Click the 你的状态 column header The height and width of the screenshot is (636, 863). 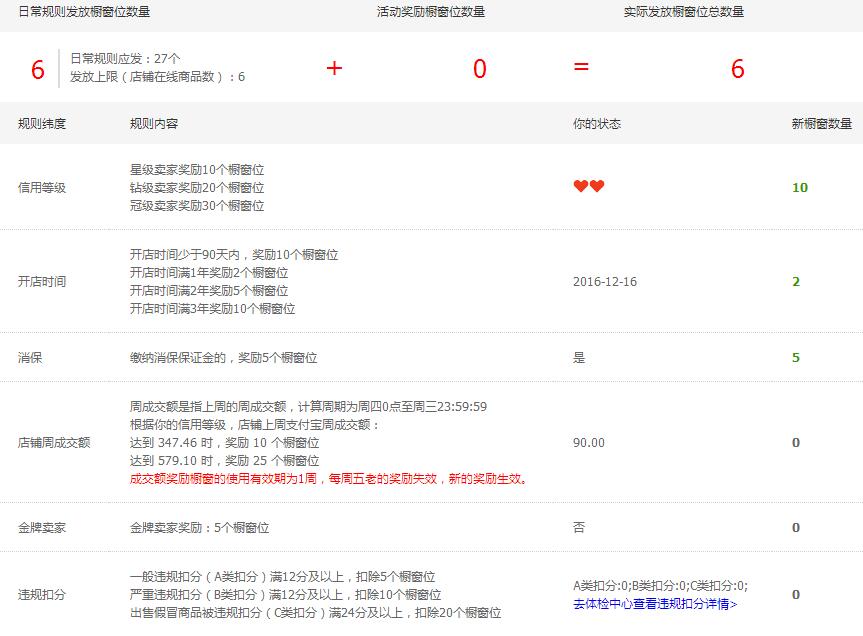[597, 124]
